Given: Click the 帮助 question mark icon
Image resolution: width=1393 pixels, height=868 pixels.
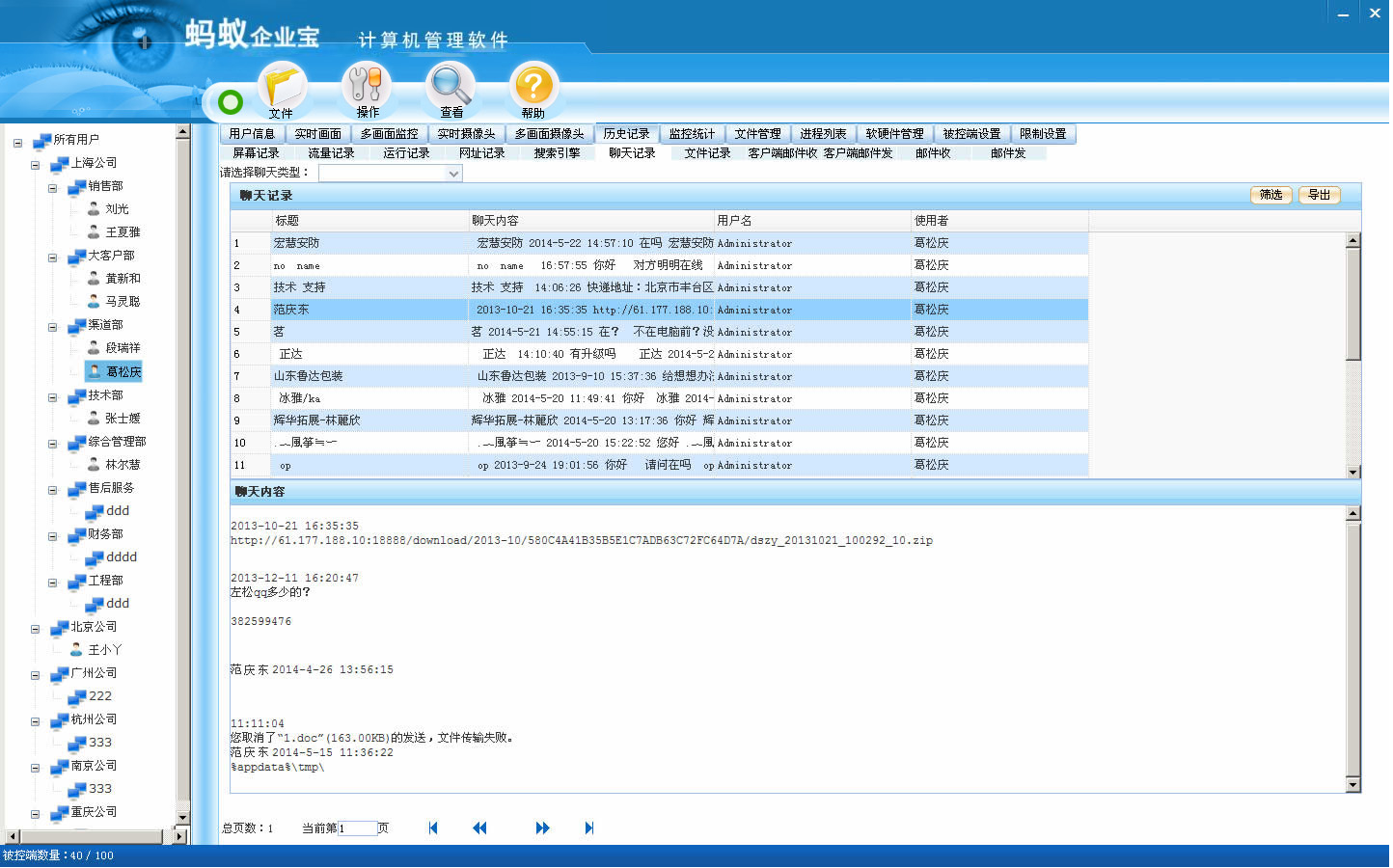Looking at the screenshot, I should (533, 88).
